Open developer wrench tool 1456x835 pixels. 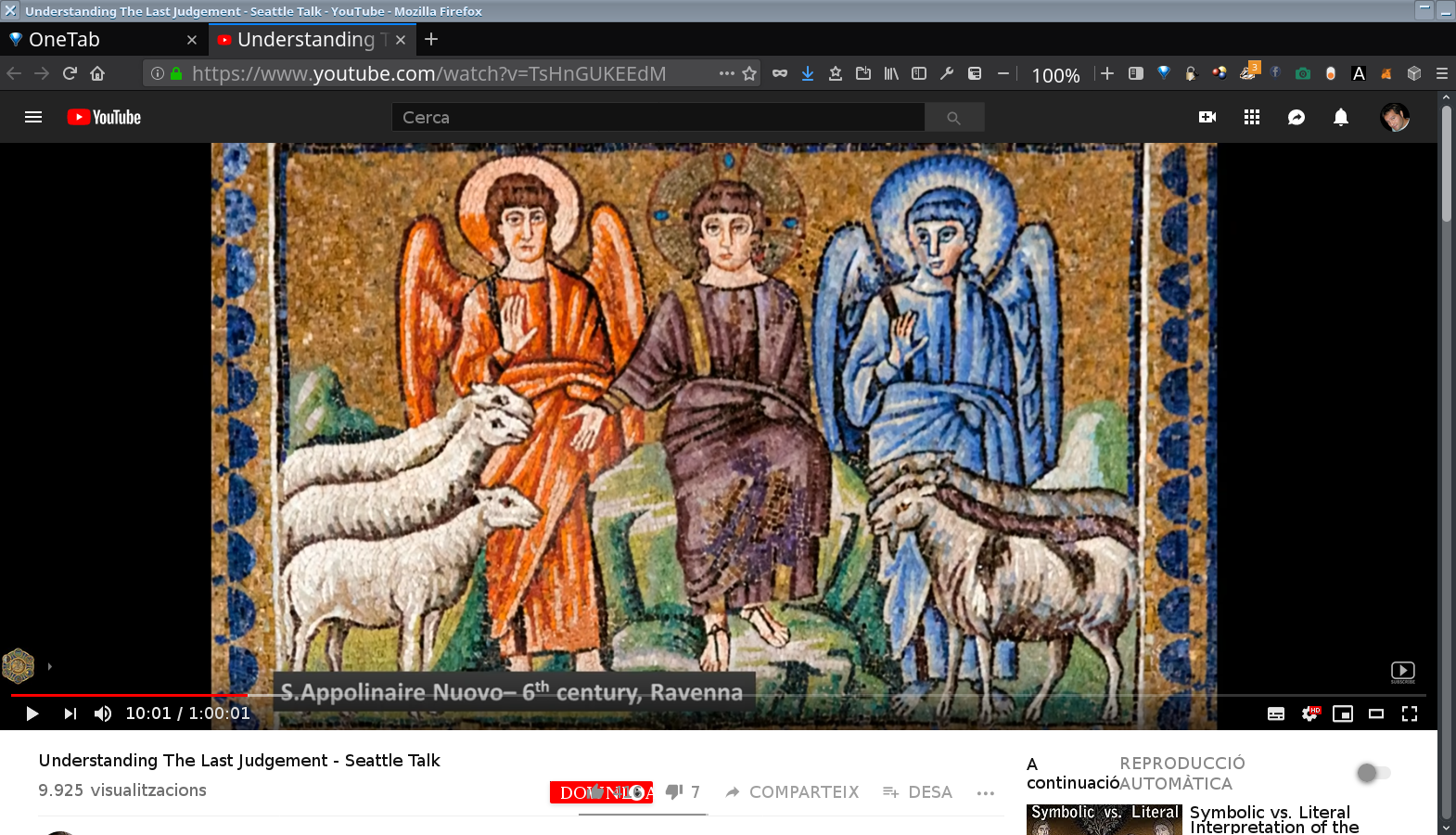(x=947, y=73)
